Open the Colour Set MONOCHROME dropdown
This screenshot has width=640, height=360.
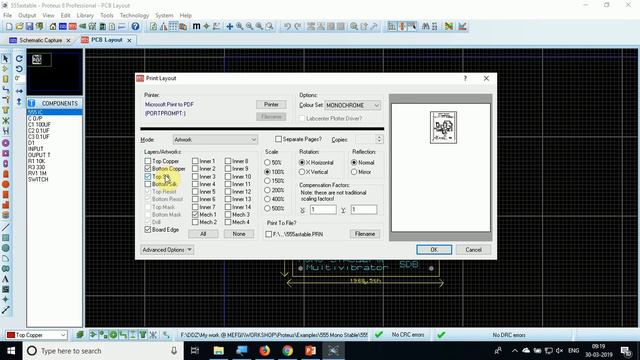click(x=353, y=105)
